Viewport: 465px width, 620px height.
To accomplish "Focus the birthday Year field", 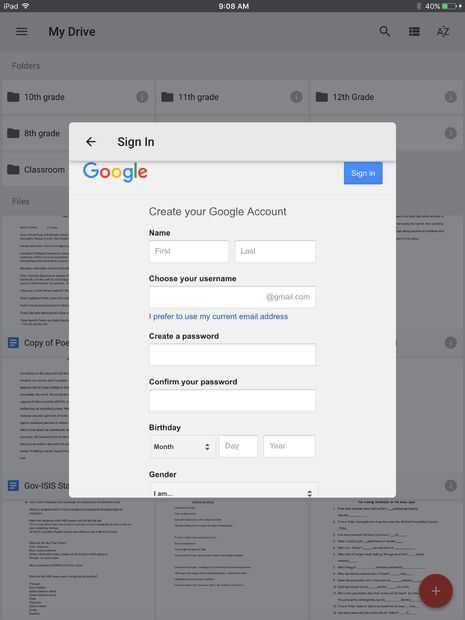I will pos(289,446).
